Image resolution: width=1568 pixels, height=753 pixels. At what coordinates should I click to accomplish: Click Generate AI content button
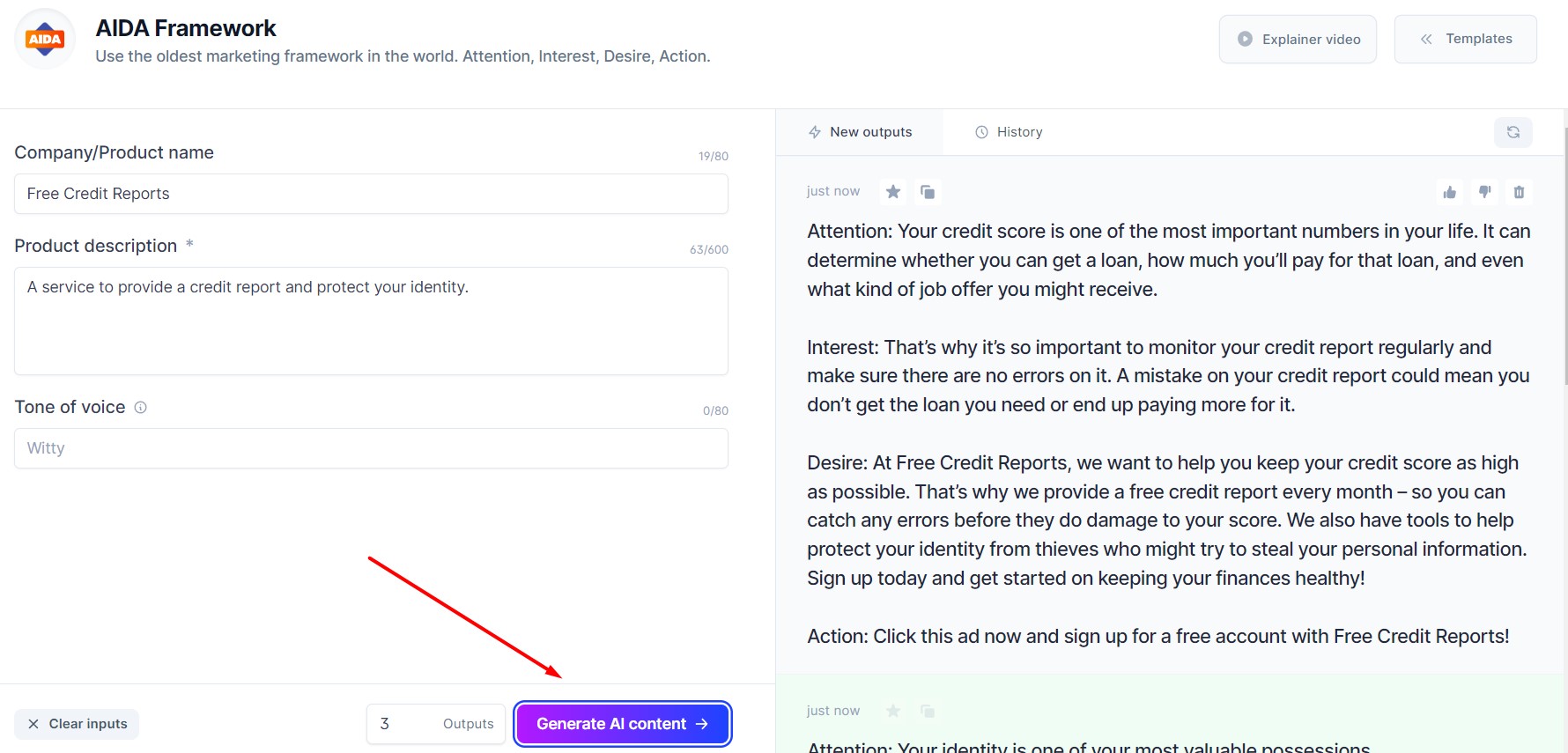point(623,724)
